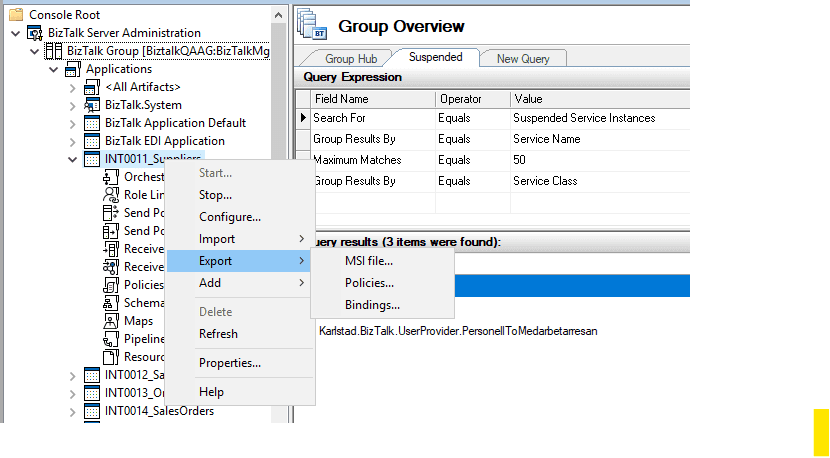Click the Search For row selector arrow

(x=303, y=118)
